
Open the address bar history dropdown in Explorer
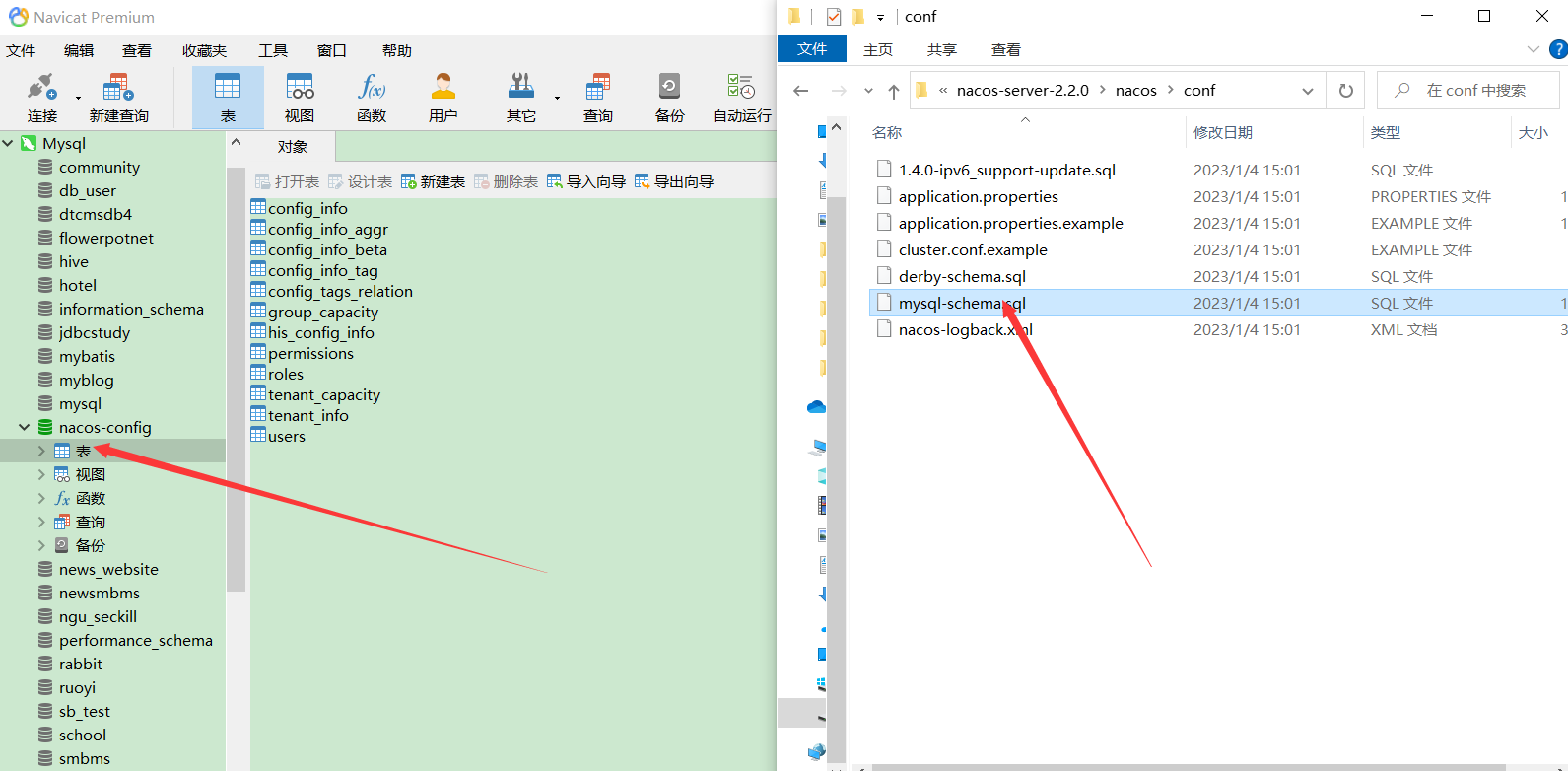(1308, 91)
